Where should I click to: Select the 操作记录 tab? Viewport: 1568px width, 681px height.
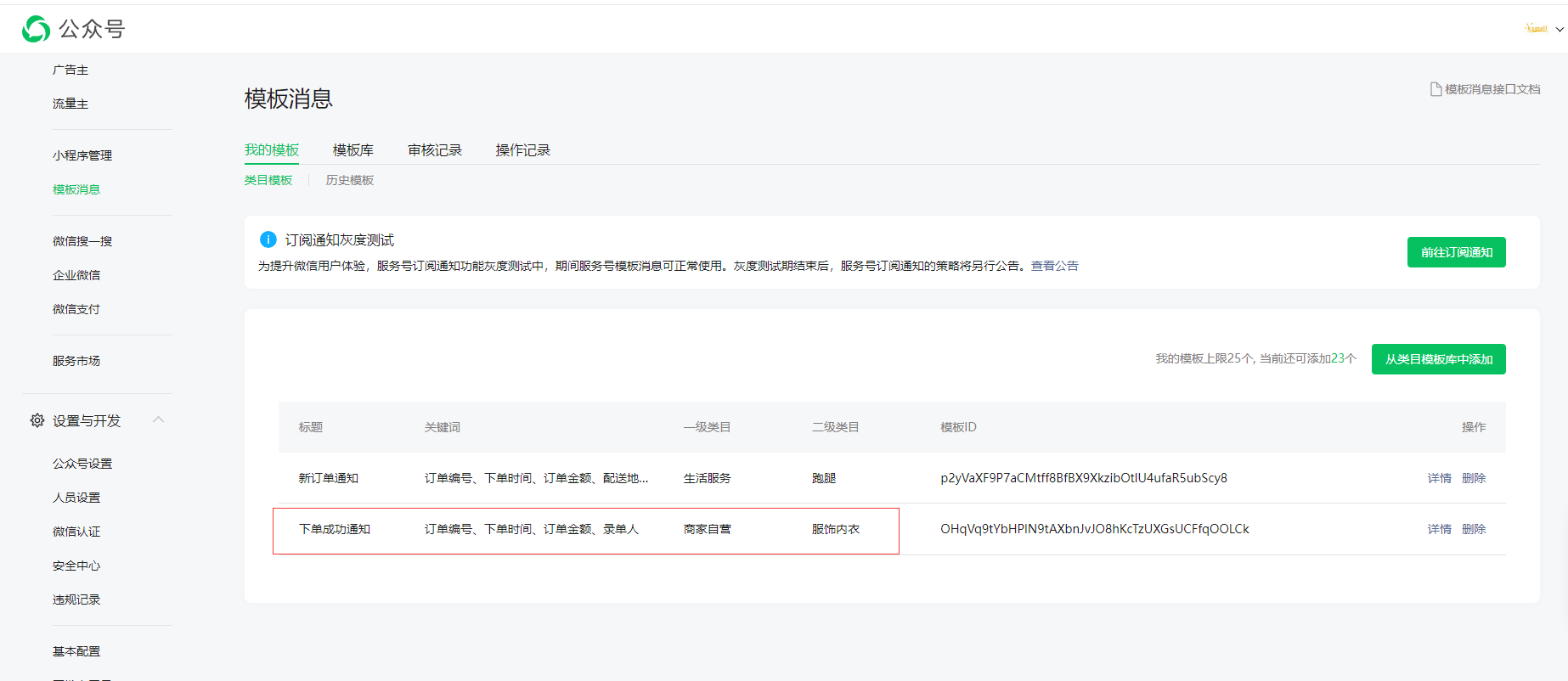click(522, 150)
